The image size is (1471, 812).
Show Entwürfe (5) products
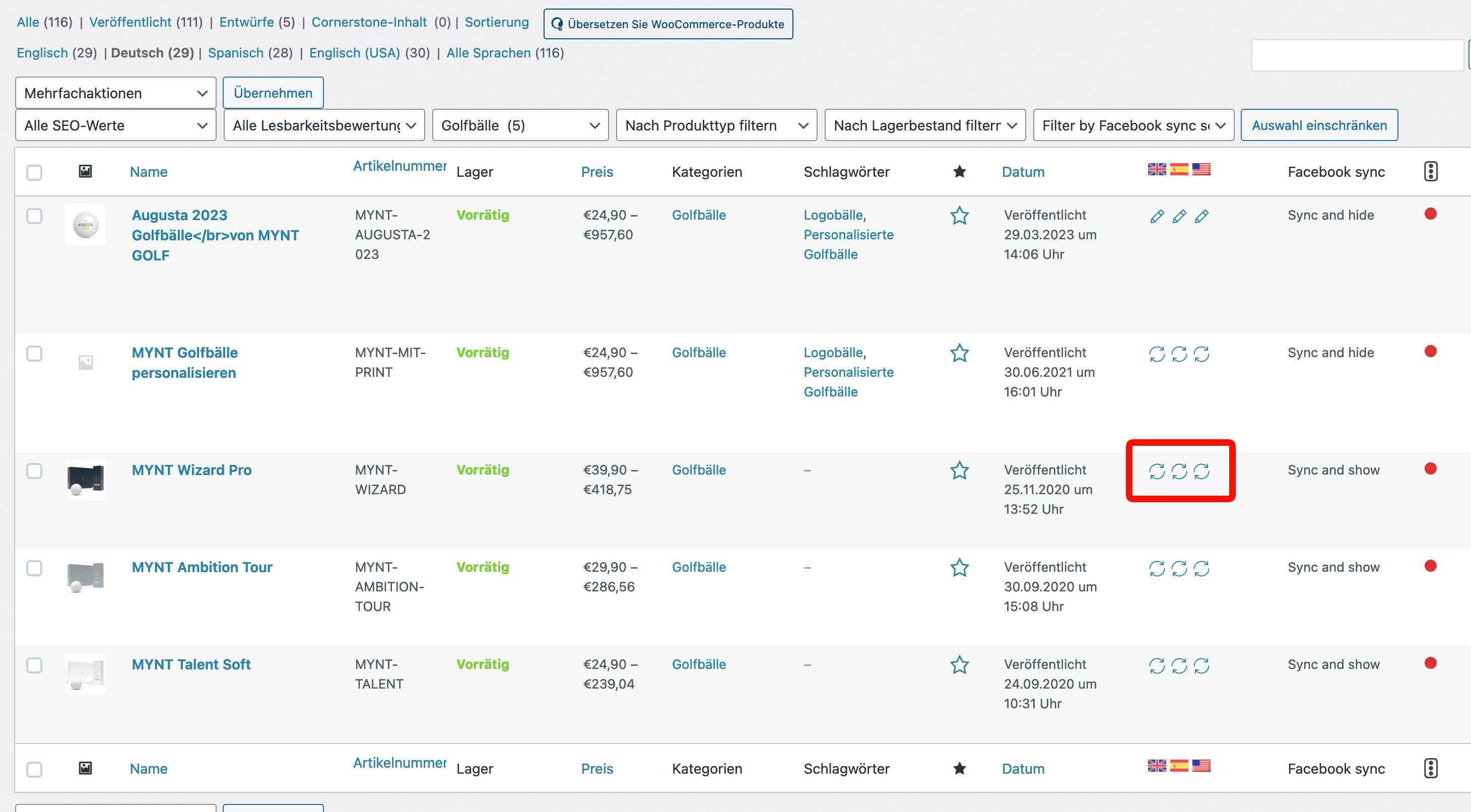click(x=257, y=22)
